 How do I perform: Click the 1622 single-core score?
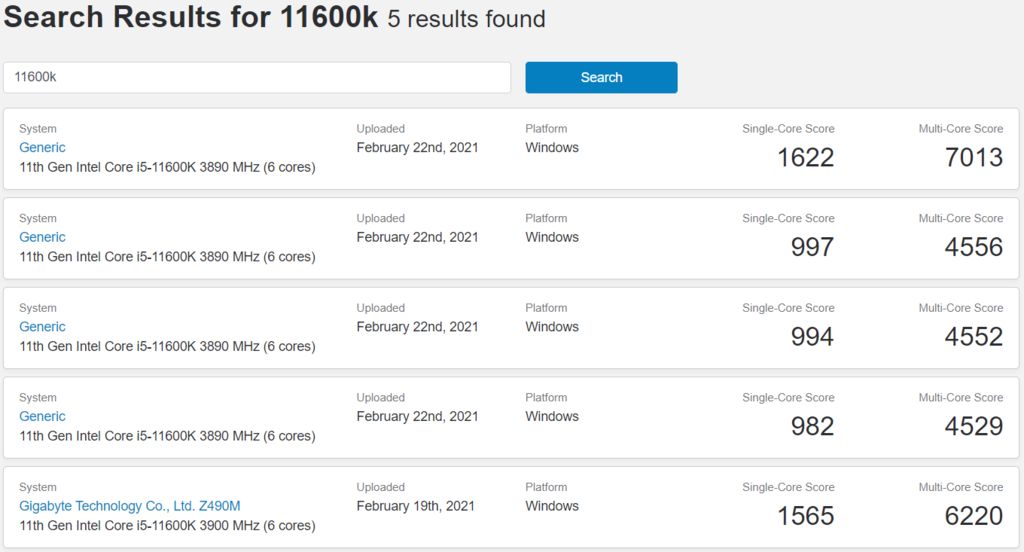pyautogui.click(x=805, y=158)
